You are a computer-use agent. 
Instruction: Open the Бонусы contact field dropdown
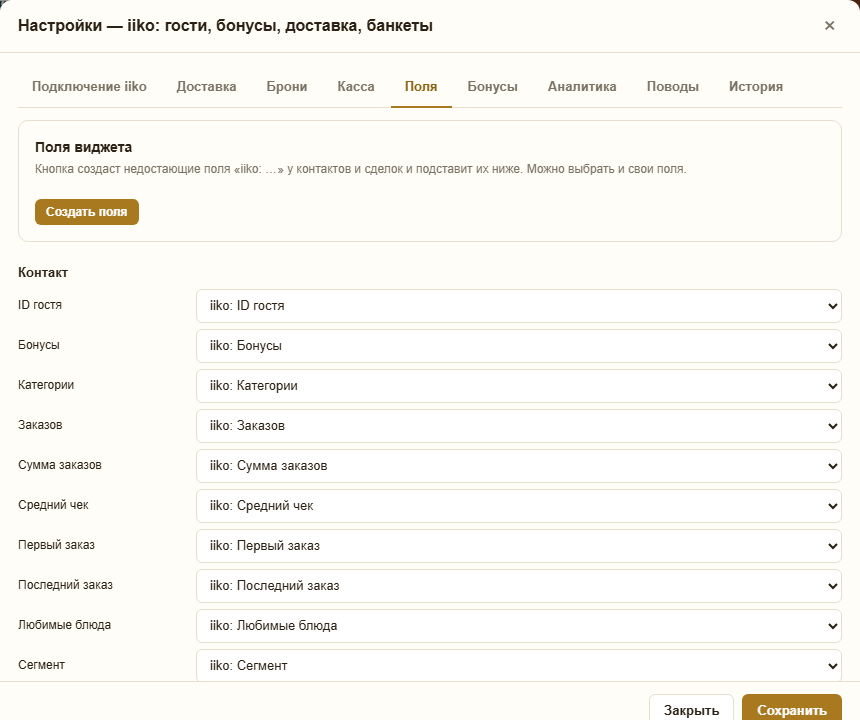click(518, 346)
